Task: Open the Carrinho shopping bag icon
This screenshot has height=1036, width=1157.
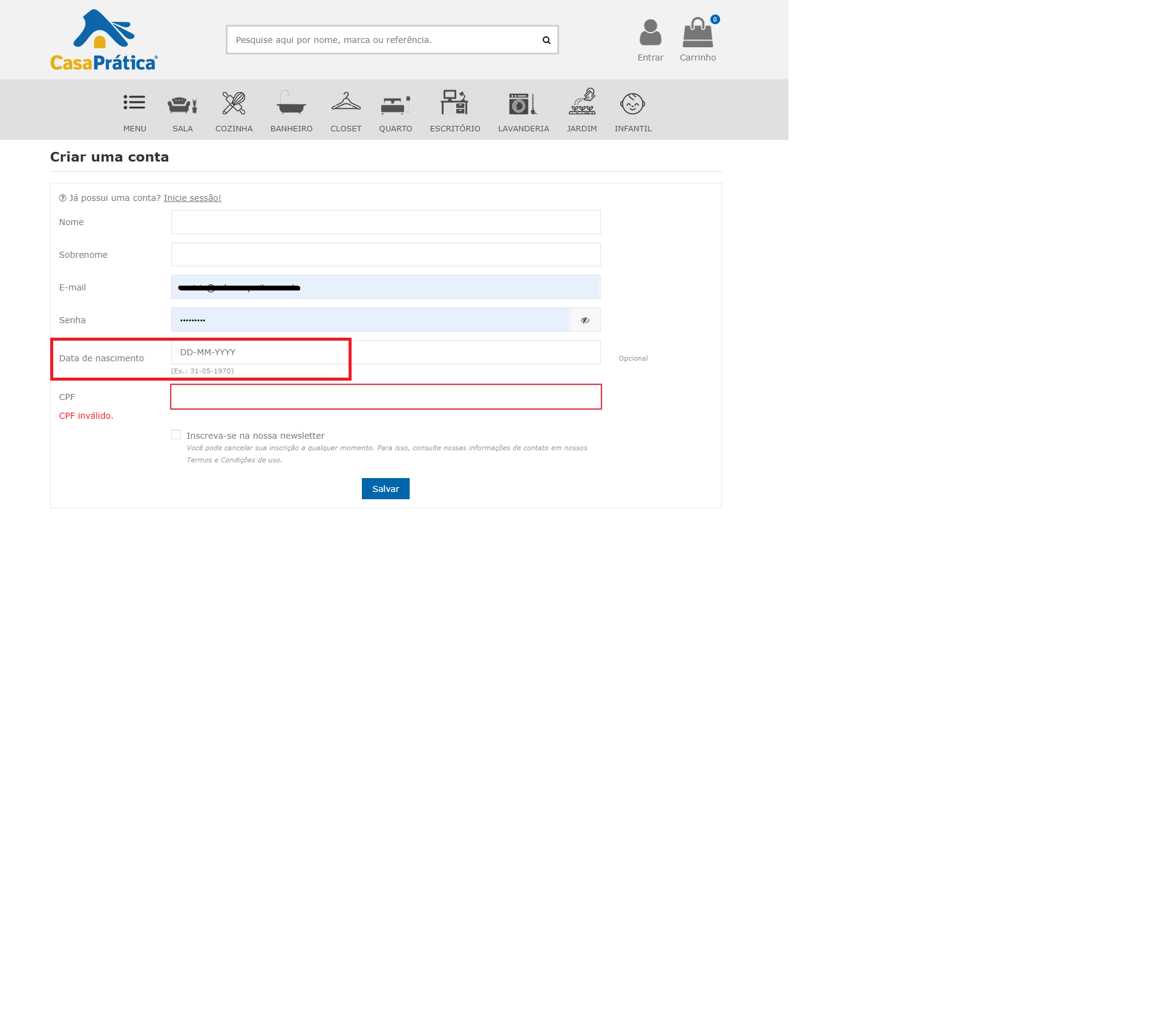Action: pos(698,33)
